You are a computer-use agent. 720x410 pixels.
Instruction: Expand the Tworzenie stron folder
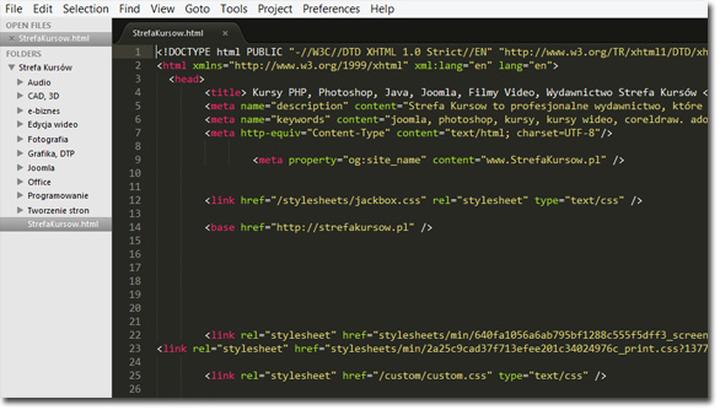pyautogui.click(x=20, y=210)
